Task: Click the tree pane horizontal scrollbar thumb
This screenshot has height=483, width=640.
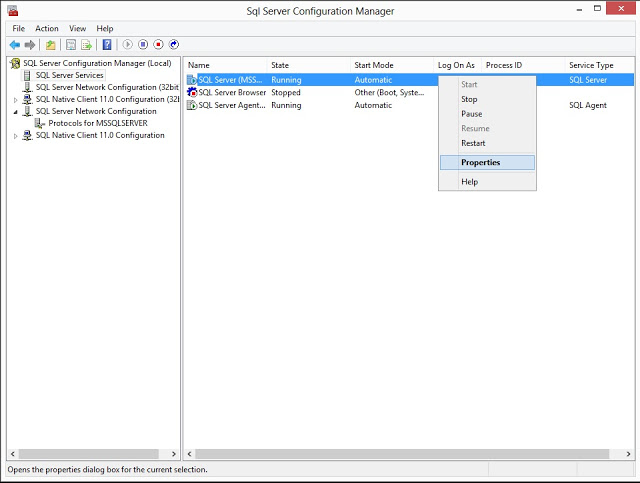Action: tap(89, 454)
